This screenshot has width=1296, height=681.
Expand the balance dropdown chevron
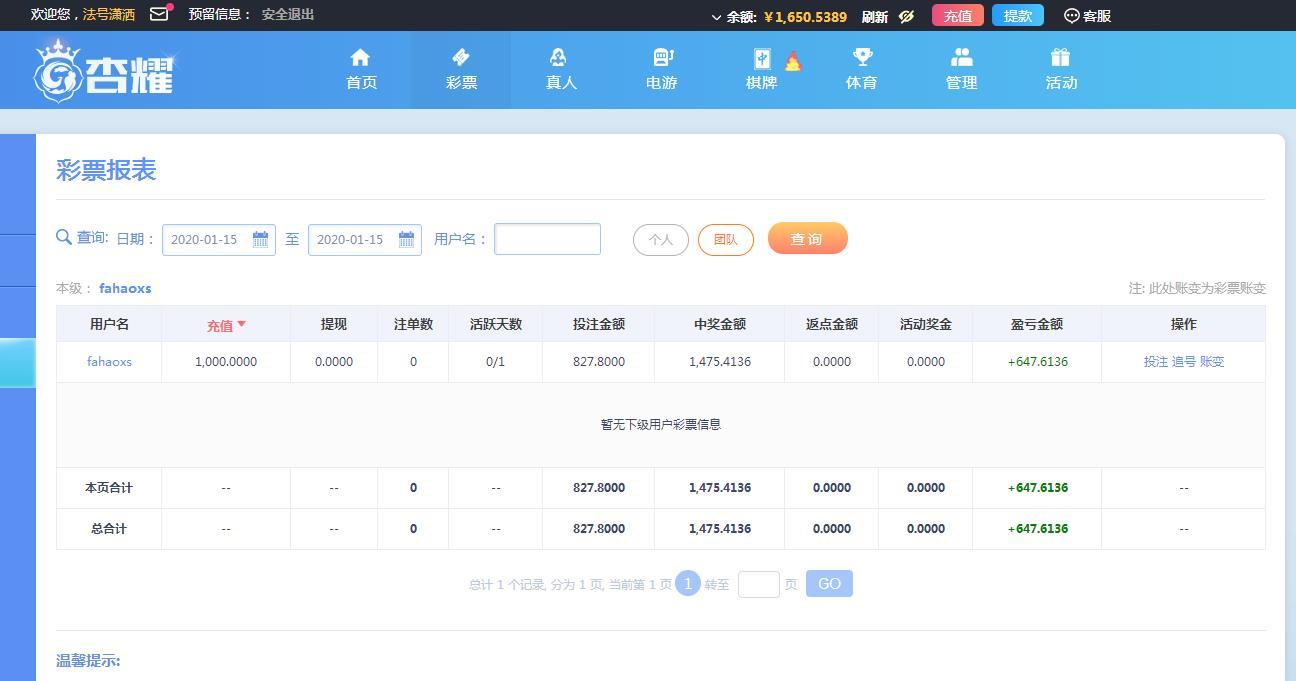[716, 17]
